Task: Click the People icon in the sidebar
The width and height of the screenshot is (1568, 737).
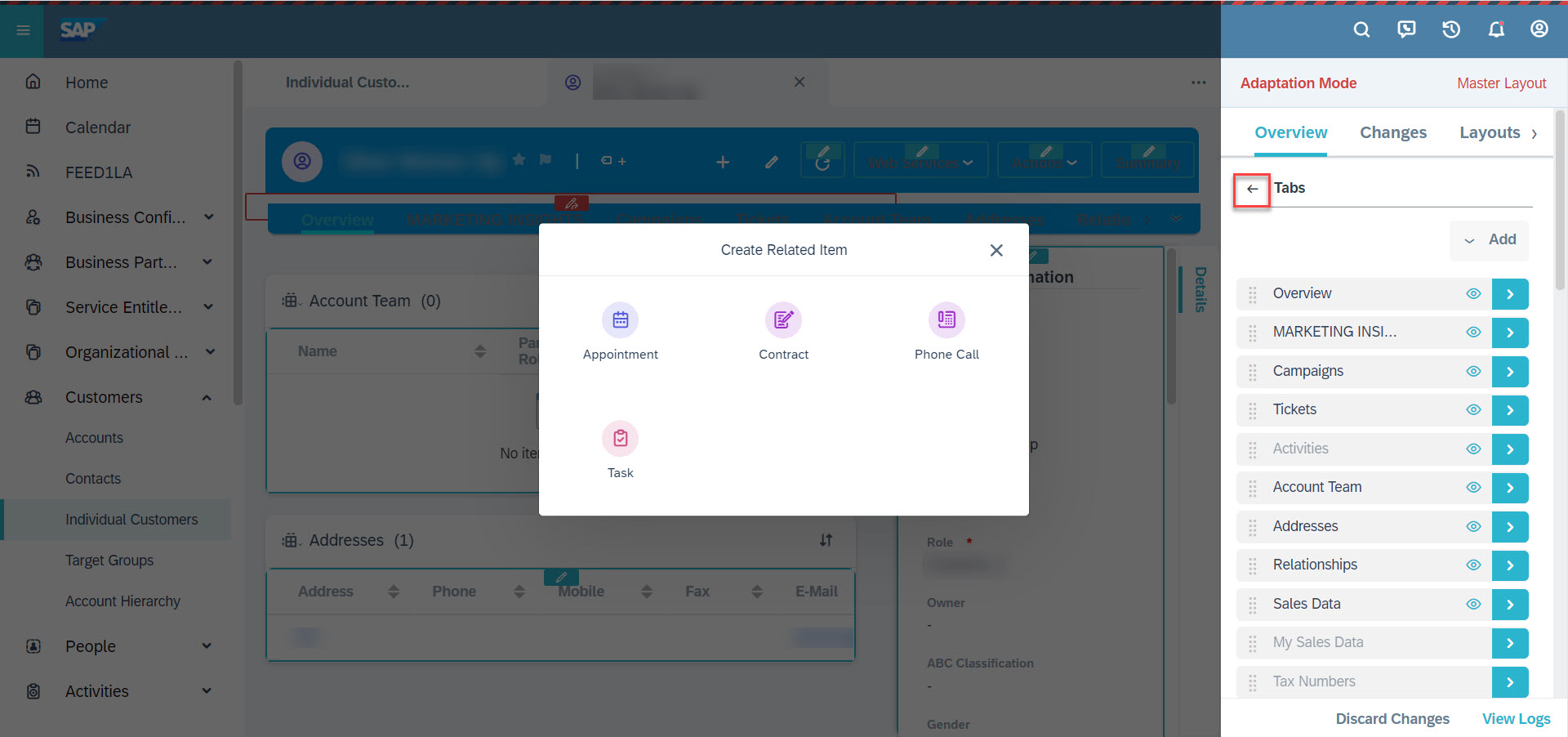Action: pos(33,646)
